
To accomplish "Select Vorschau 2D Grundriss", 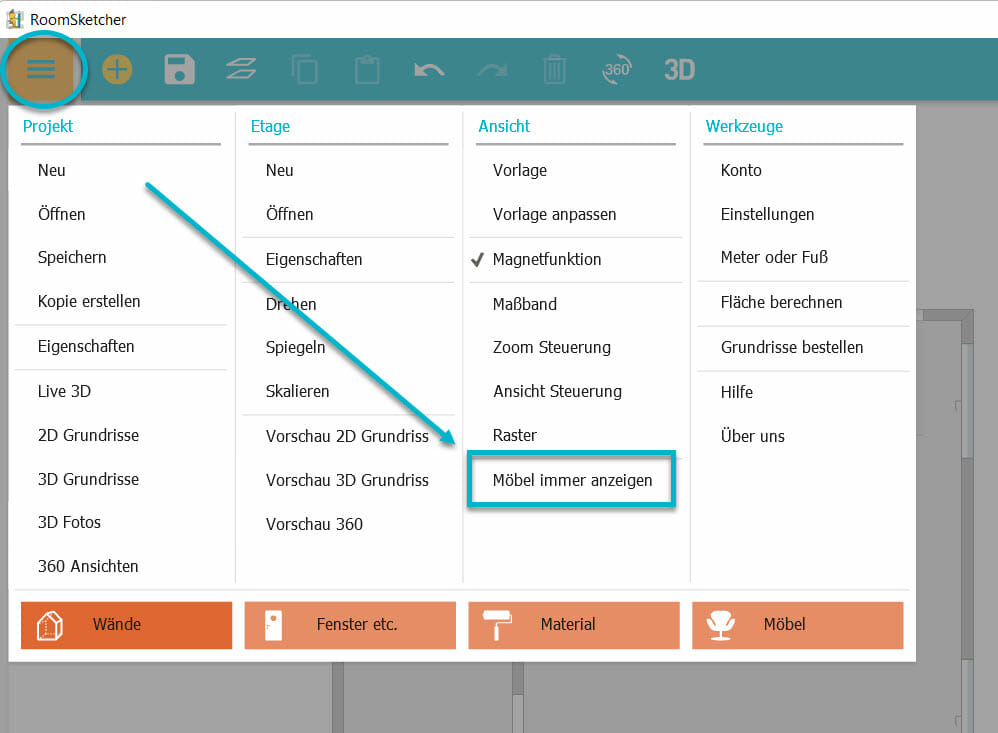I will pos(347,436).
